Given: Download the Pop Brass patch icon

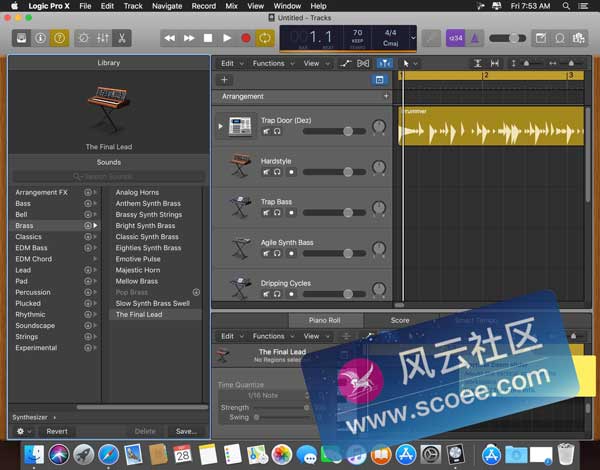Looking at the screenshot, I should point(196,292).
